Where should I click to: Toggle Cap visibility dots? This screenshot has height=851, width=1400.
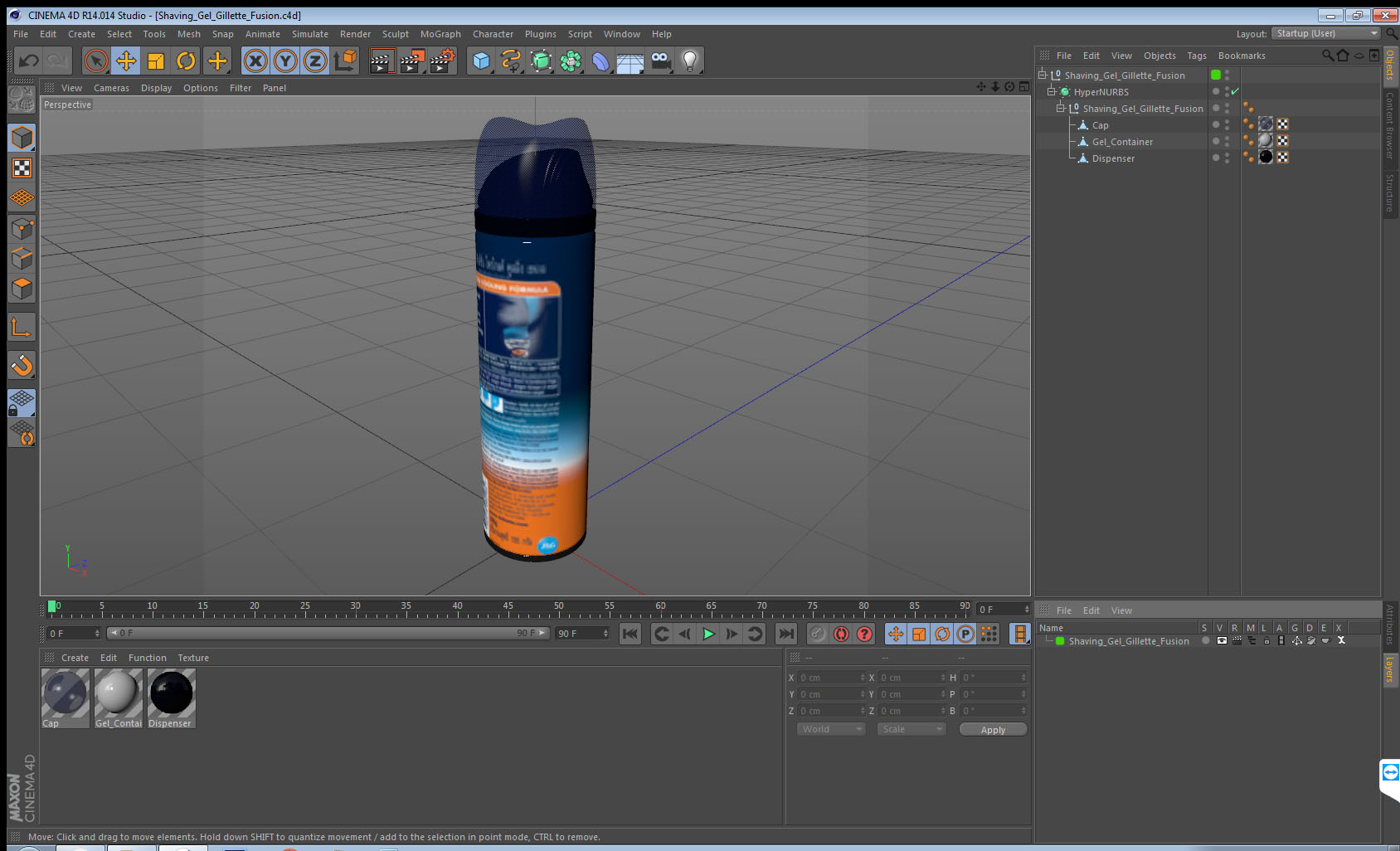[1227, 124]
